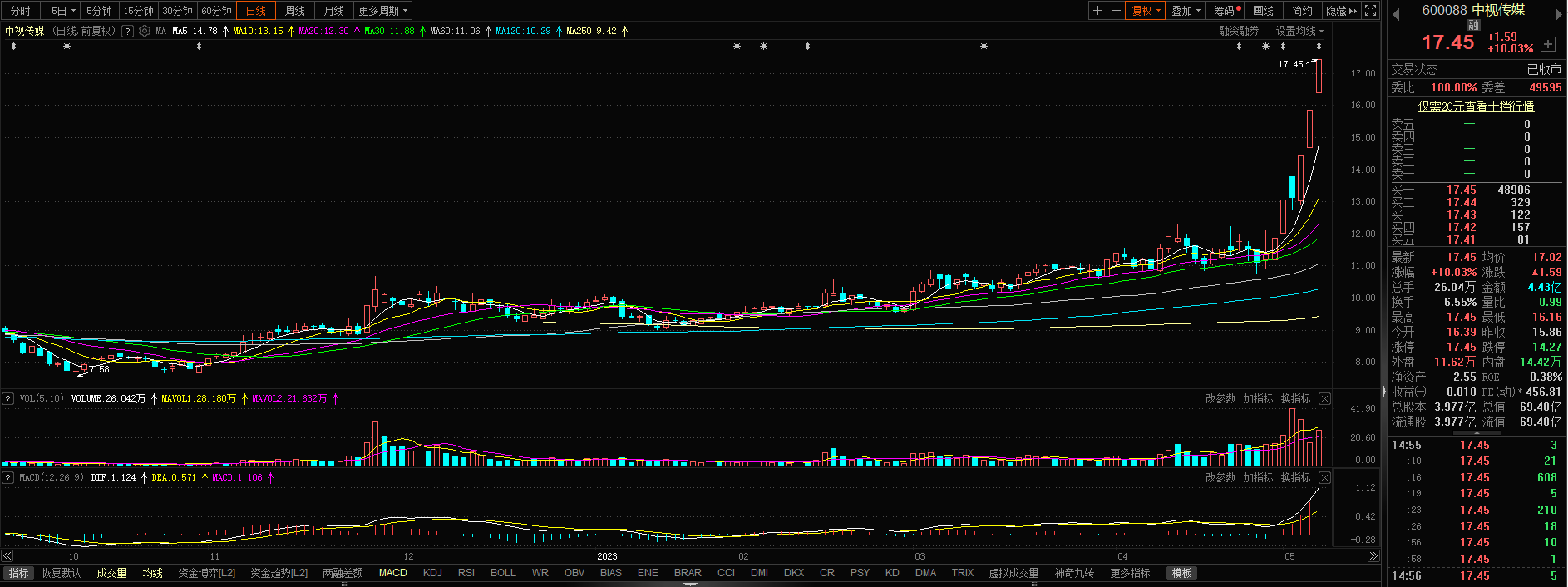Hide side panel with 隐藏 button
1568x587 pixels.
(x=1340, y=11)
